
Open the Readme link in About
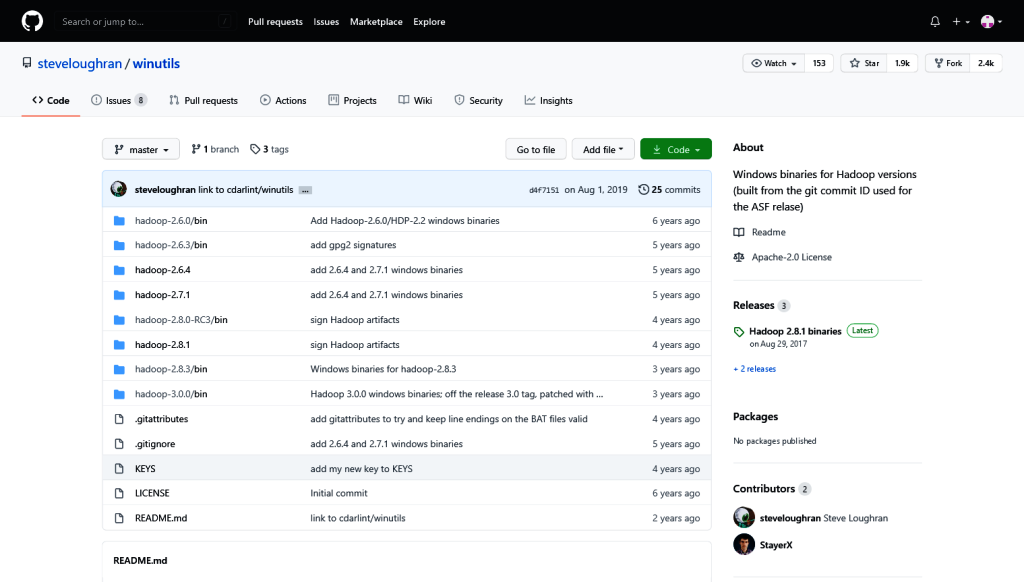(x=760, y=232)
